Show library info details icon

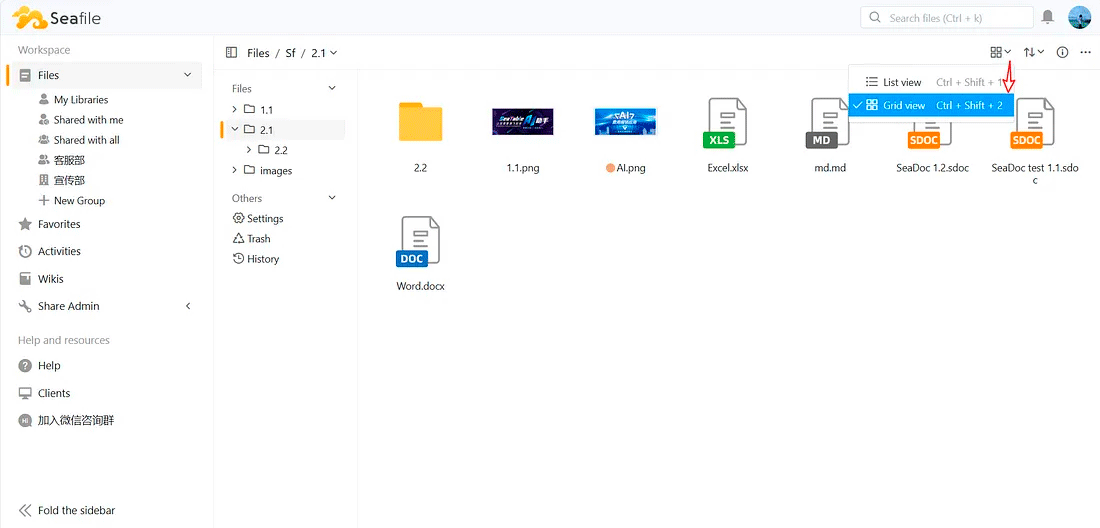[1062, 53]
